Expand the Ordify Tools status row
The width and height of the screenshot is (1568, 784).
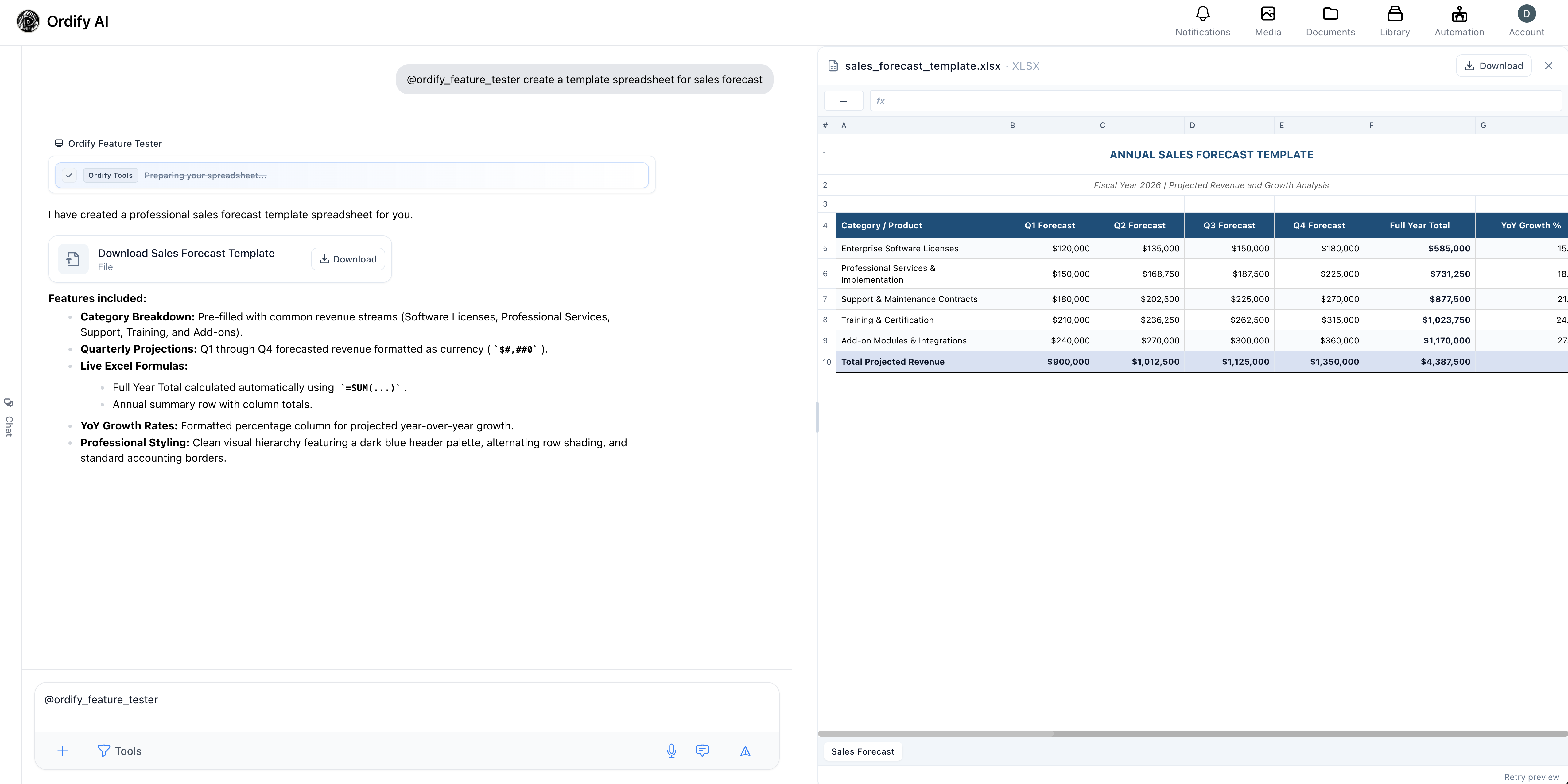[x=351, y=175]
